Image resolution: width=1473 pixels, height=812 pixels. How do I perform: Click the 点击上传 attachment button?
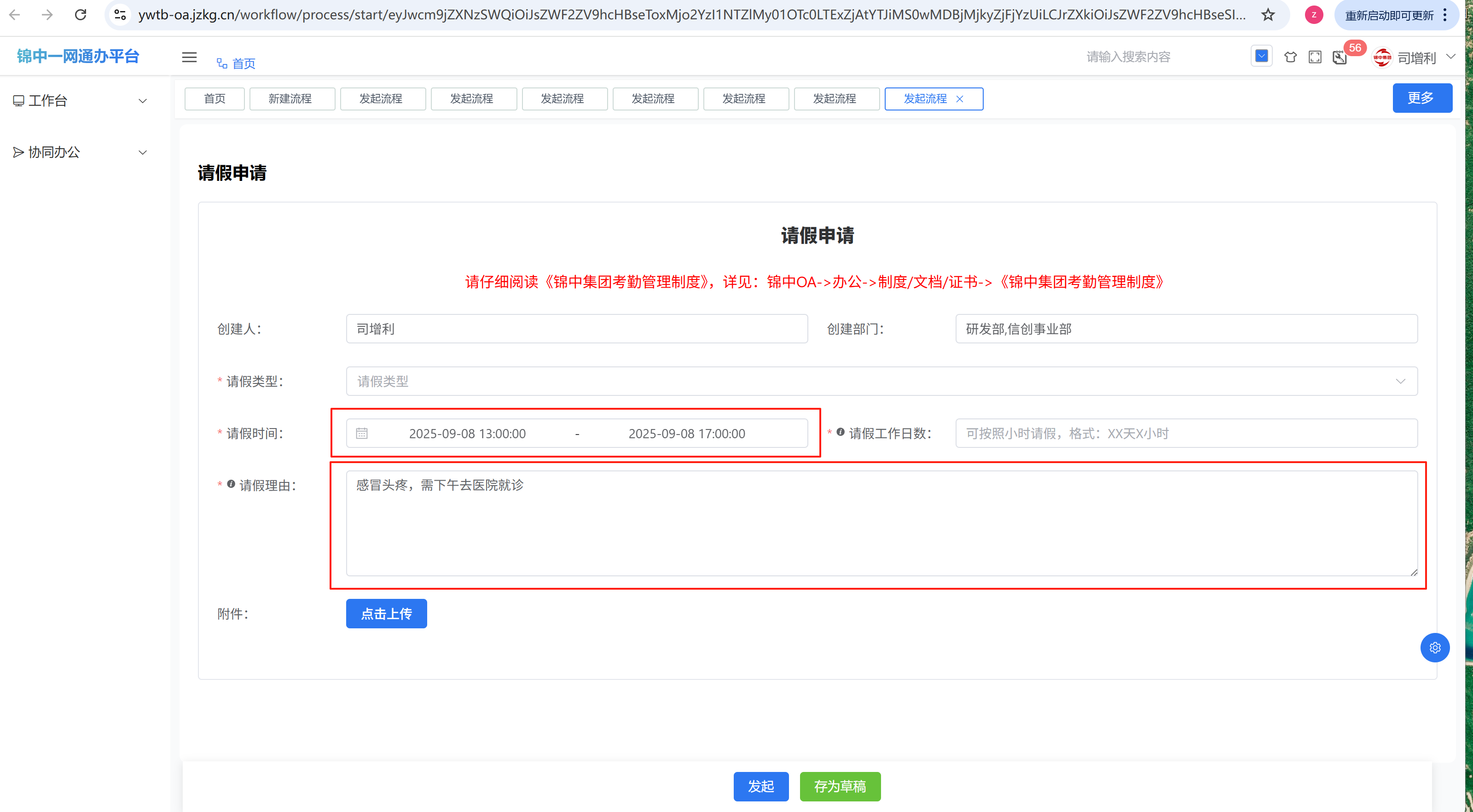(386, 614)
